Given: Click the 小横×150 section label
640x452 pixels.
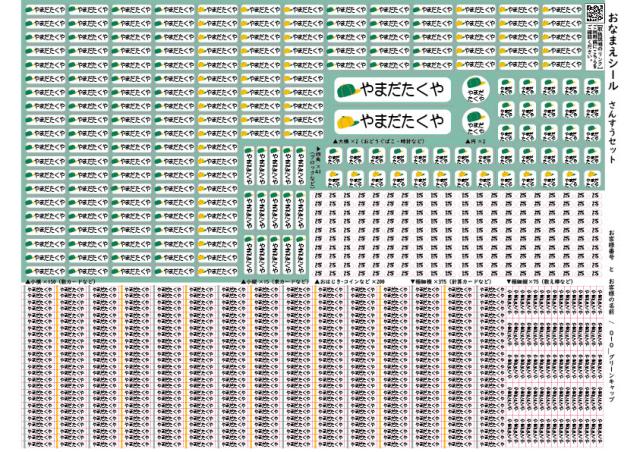Looking at the screenshot, I should (47, 282).
